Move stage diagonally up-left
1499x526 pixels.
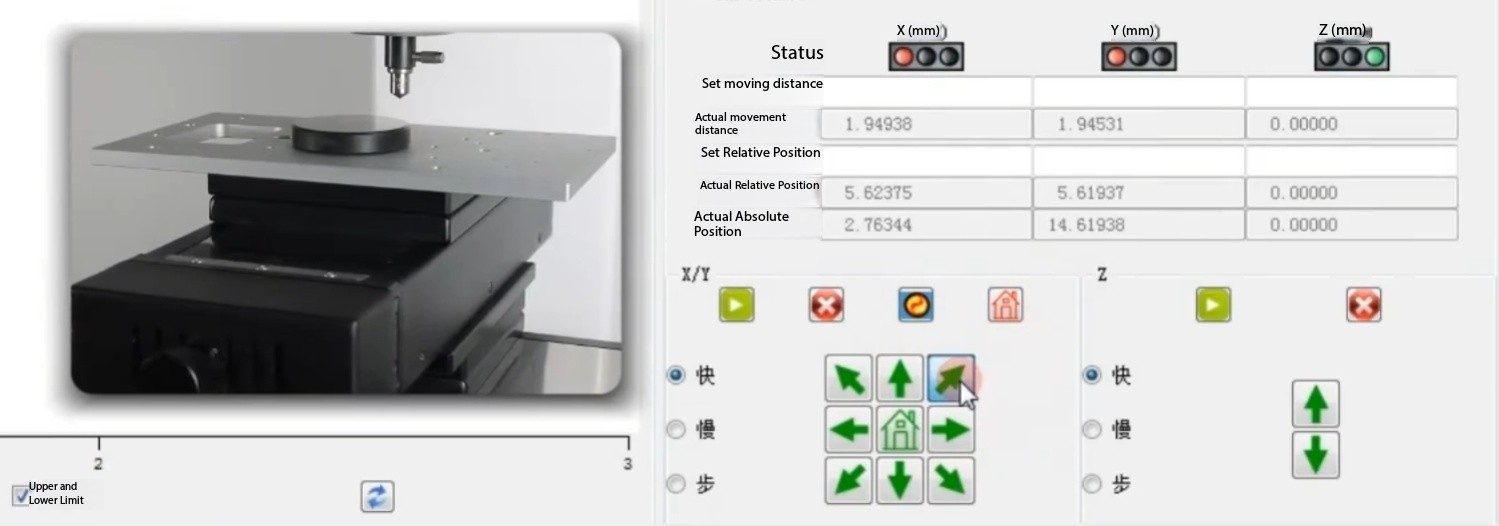[x=849, y=378]
